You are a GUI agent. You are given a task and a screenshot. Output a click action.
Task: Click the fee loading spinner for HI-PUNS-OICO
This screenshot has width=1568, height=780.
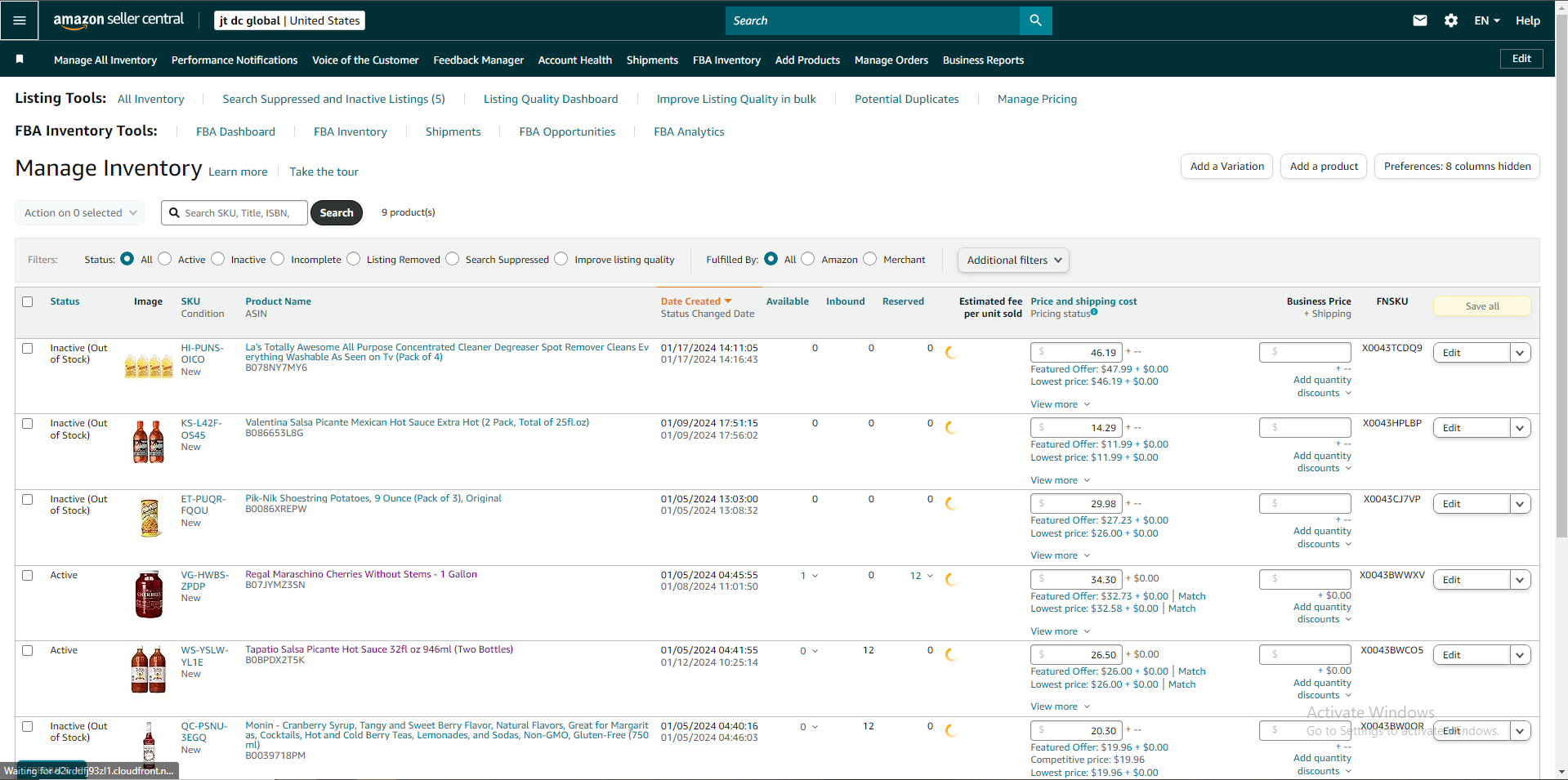pyautogui.click(x=952, y=352)
